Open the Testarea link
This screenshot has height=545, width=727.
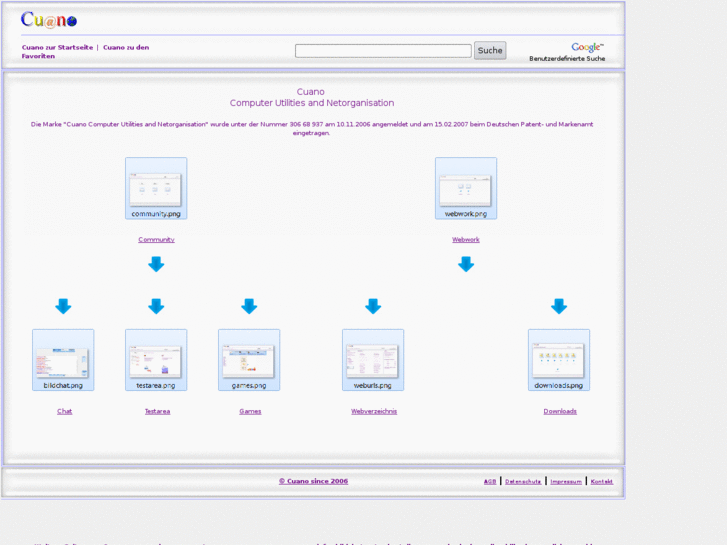click(x=157, y=411)
